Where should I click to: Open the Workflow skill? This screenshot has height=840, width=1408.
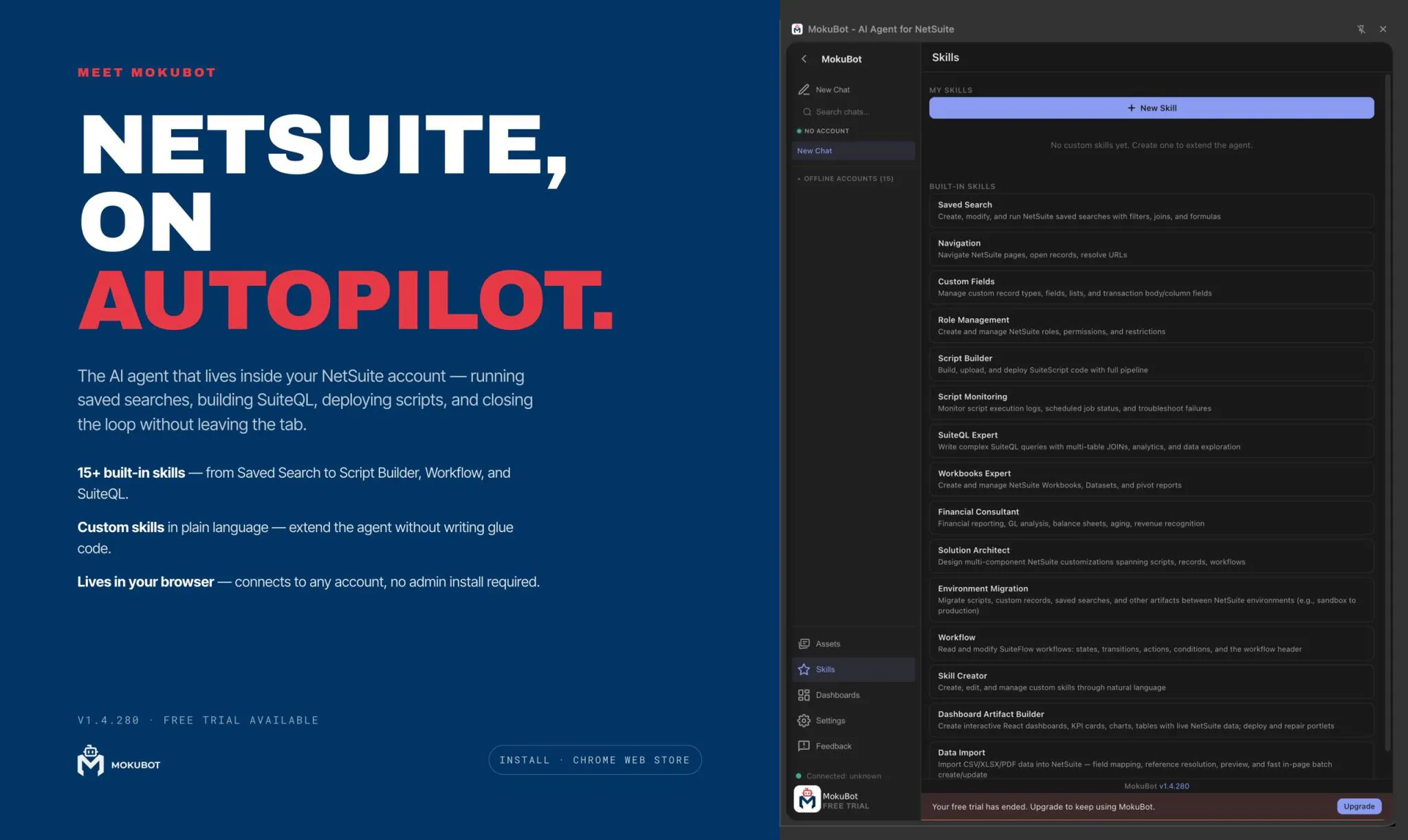coord(1152,643)
